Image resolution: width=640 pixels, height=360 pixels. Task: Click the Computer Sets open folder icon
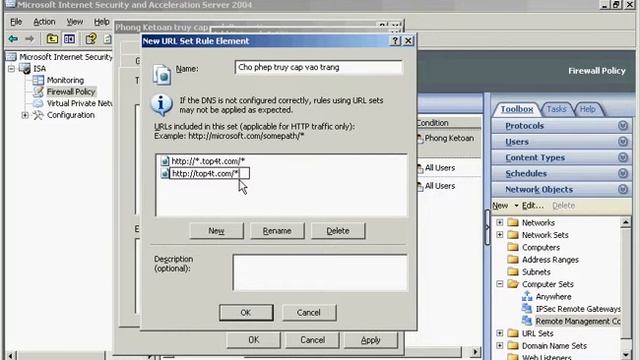tap(513, 284)
